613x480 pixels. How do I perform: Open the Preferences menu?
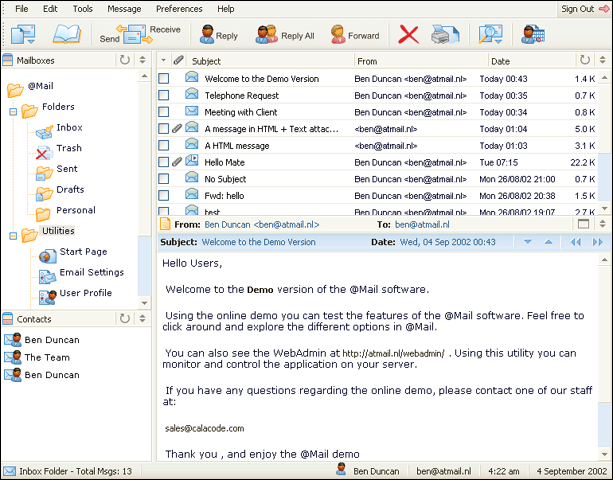179,9
